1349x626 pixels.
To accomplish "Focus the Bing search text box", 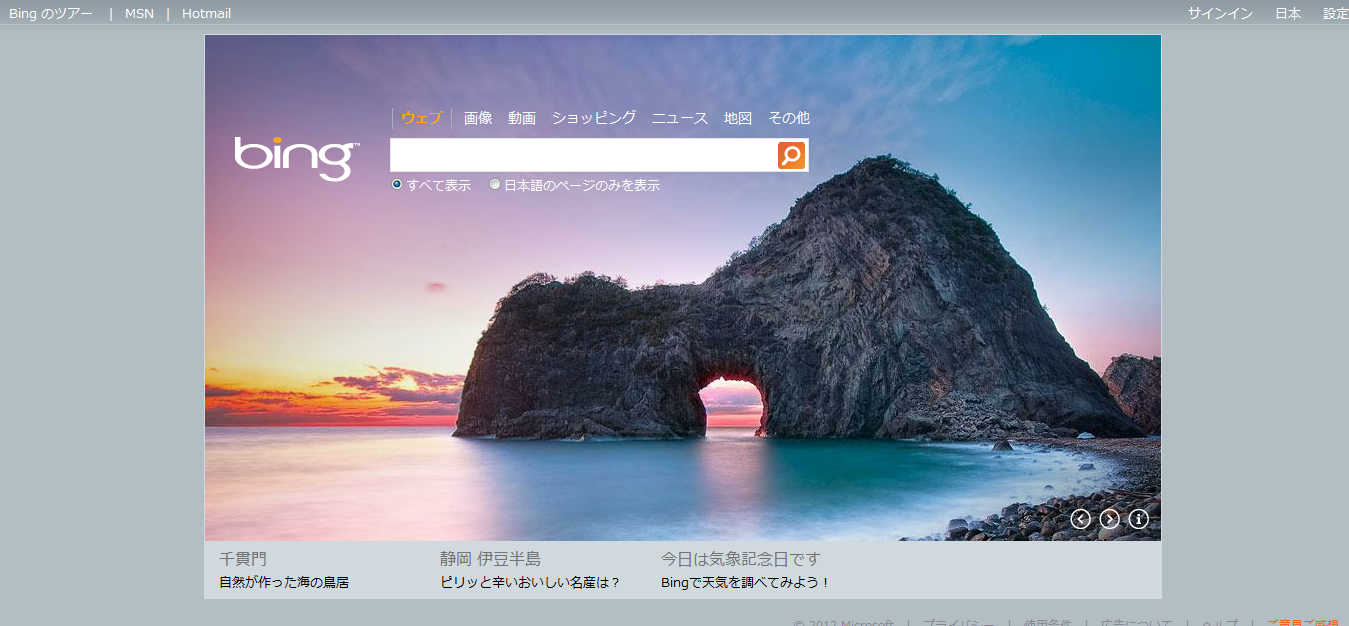I will click(x=583, y=155).
